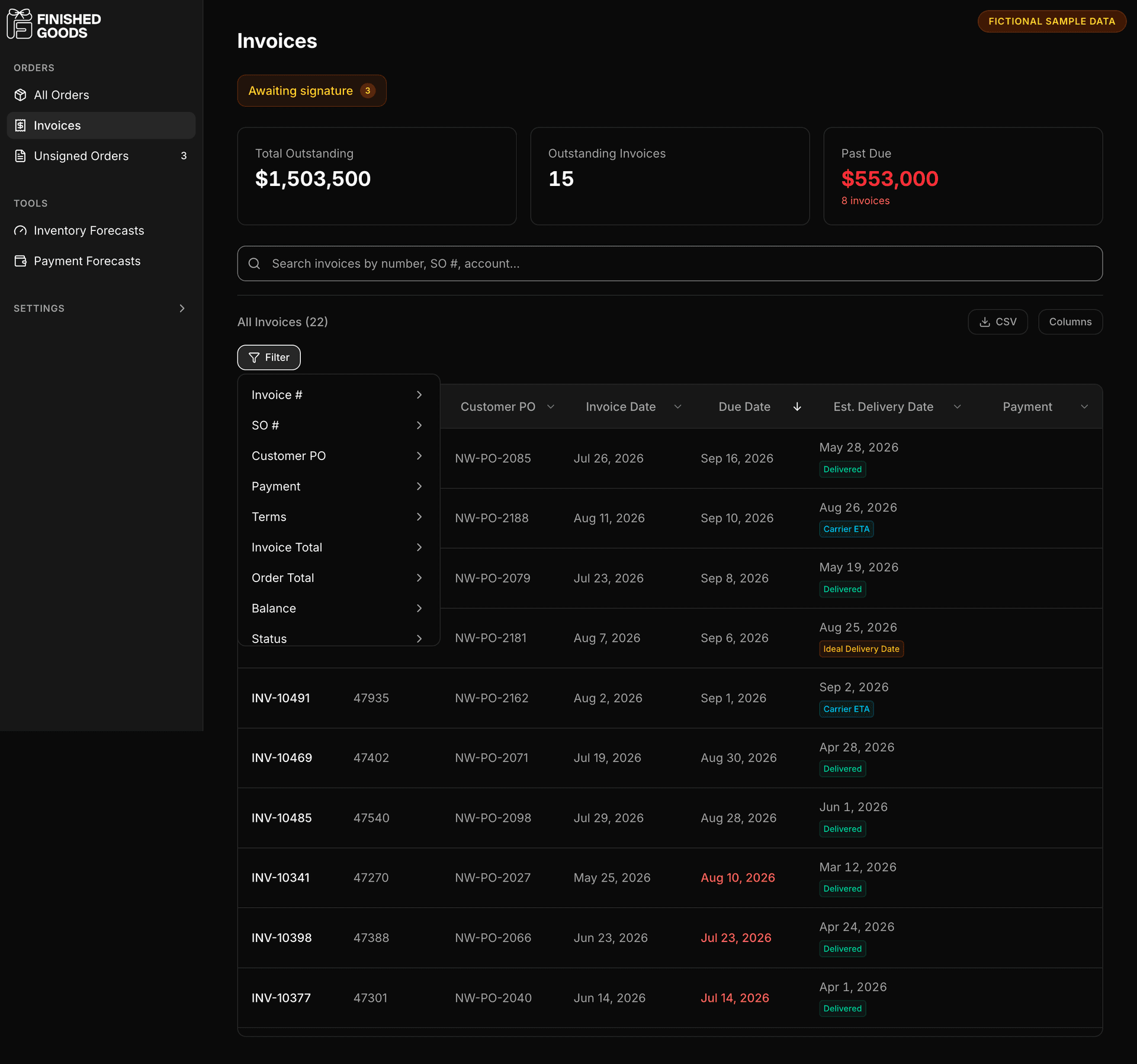Screen dimensions: 1137x1064
Task: Click the Past Due card
Action: (x=963, y=176)
